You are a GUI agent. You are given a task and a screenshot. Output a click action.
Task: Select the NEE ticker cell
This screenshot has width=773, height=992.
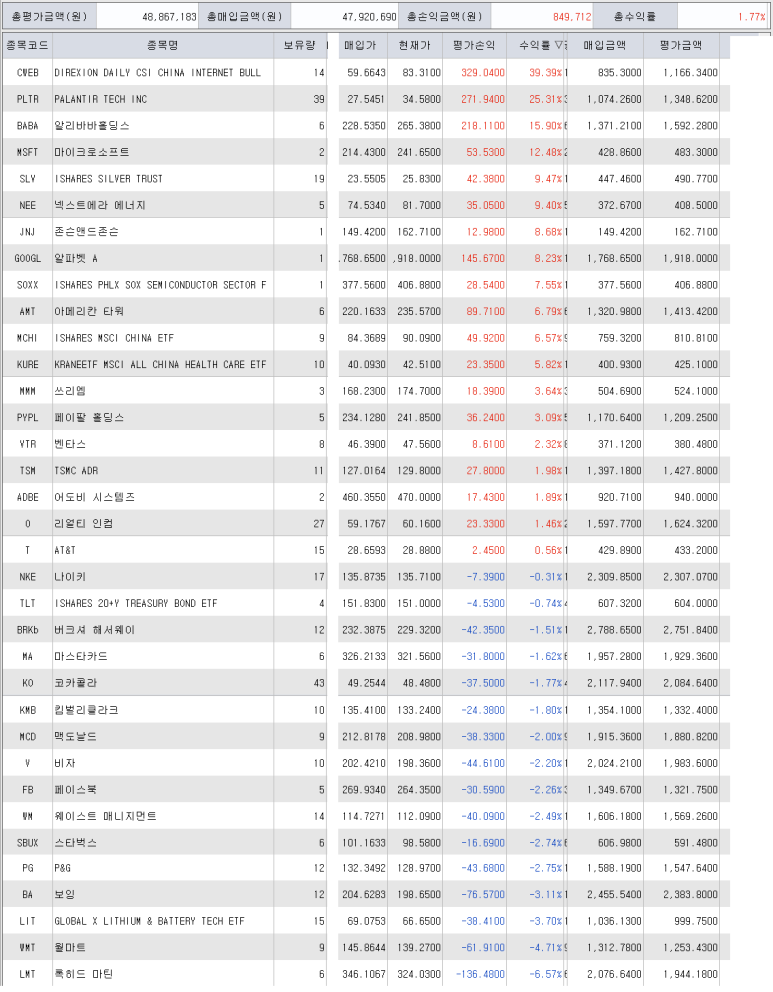pos(27,206)
